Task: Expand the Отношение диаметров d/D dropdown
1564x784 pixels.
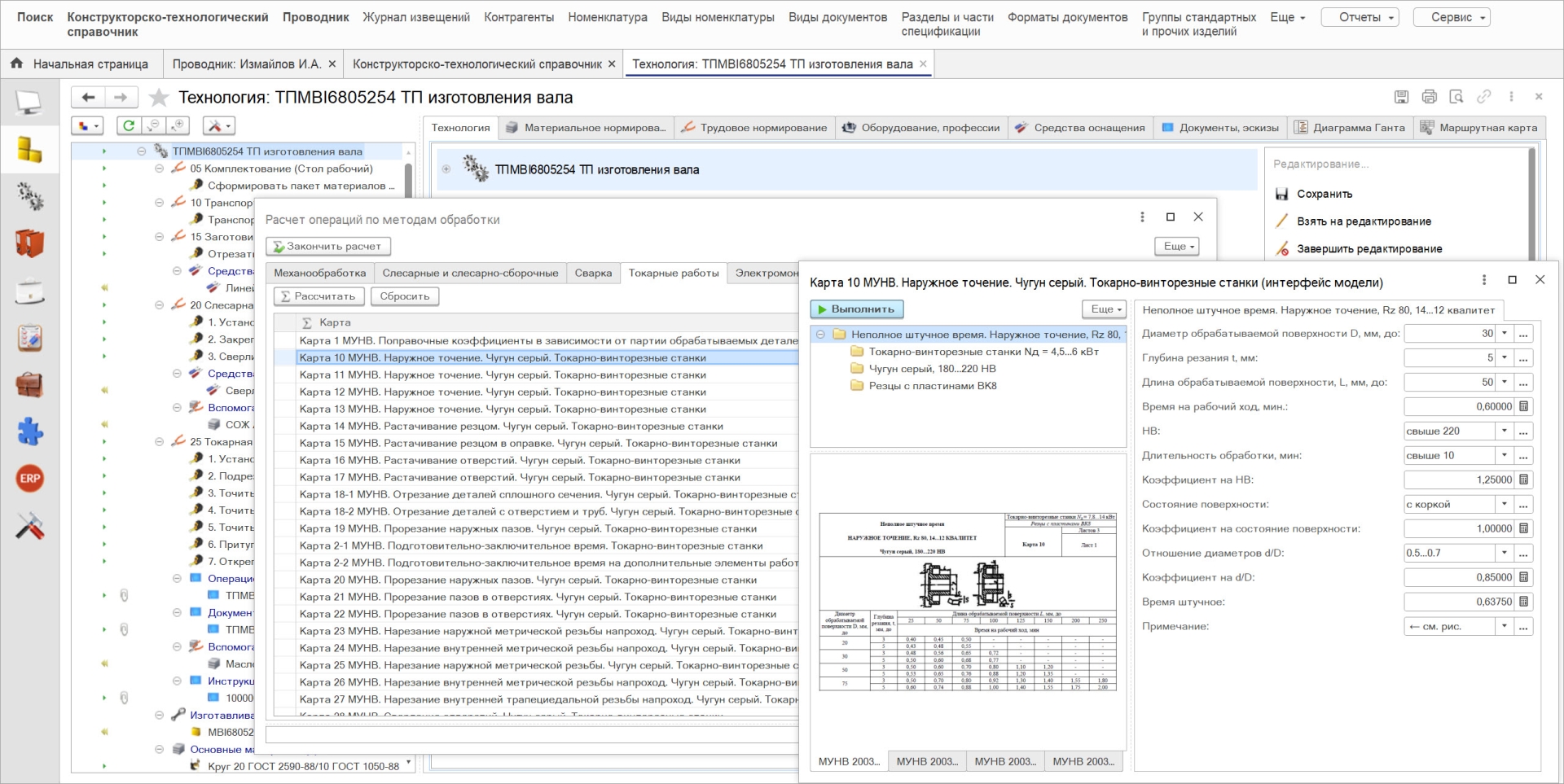Action: click(1505, 553)
